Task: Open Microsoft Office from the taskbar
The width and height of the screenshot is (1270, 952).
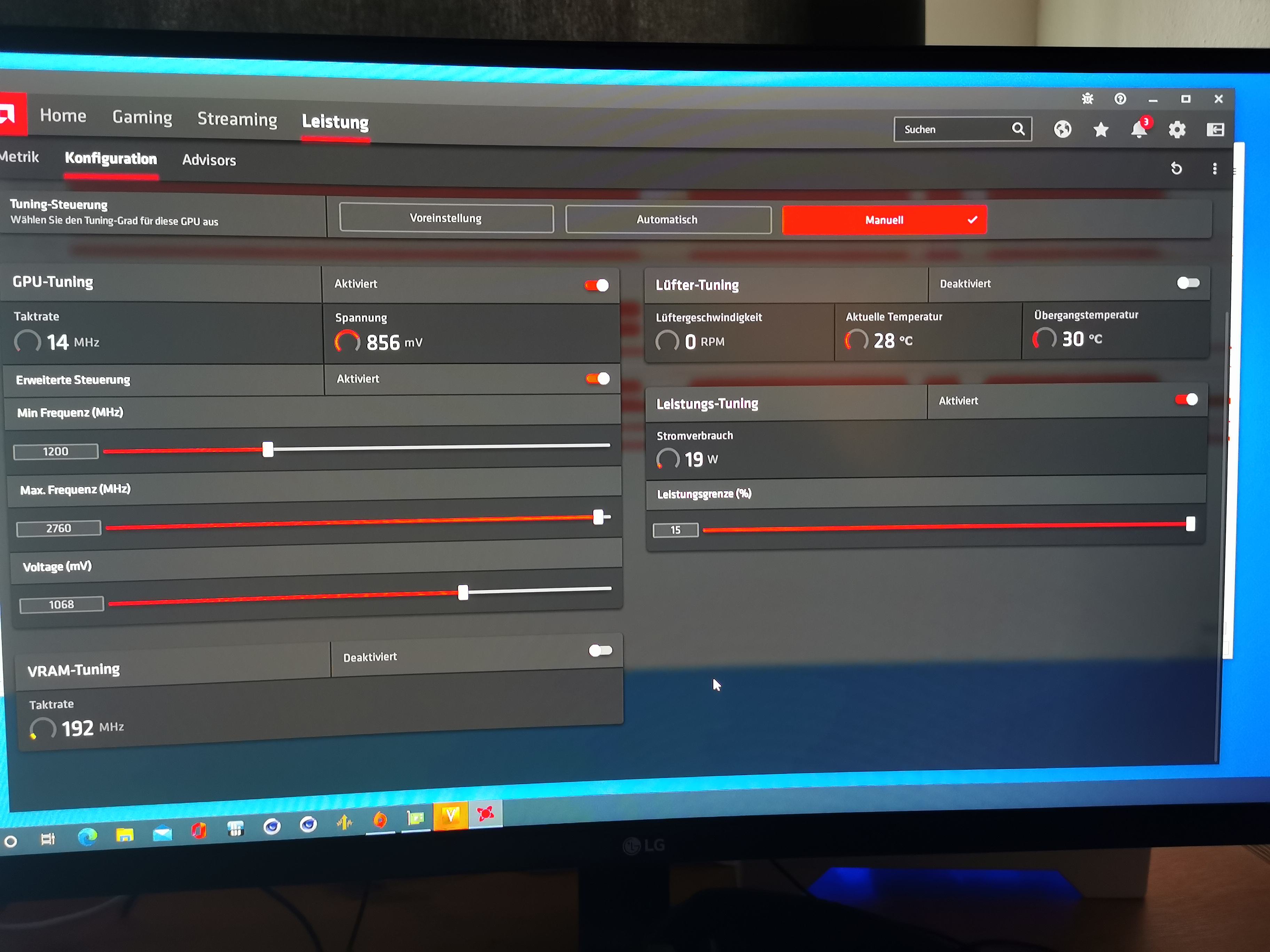Action: click(199, 830)
